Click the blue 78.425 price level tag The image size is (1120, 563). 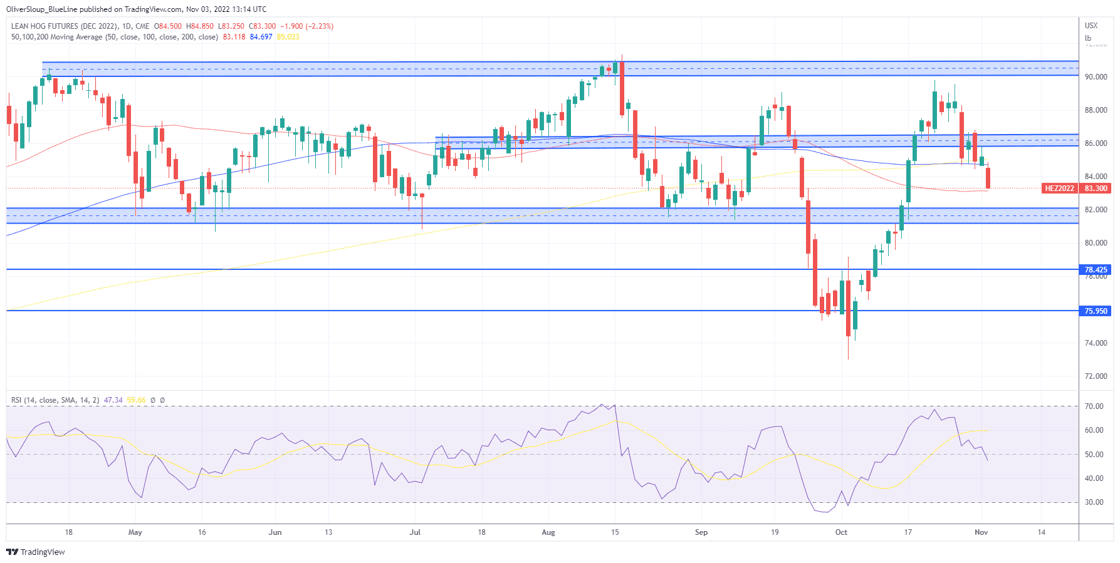[x=1096, y=270]
